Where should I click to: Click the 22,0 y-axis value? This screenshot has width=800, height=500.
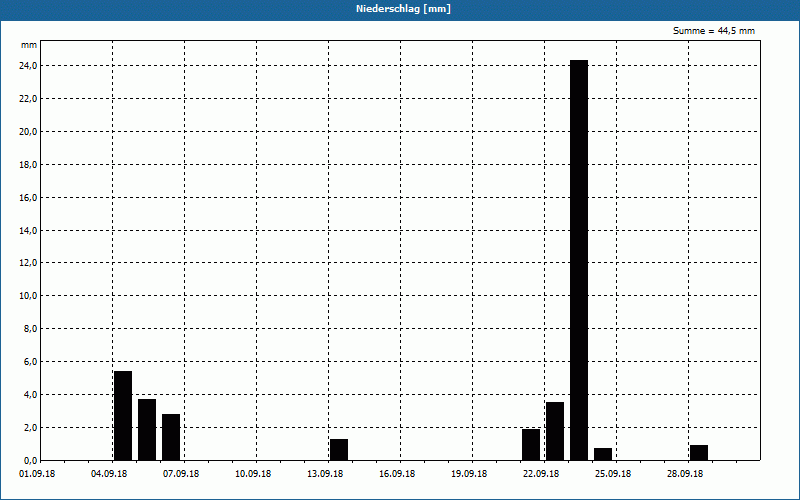coord(28,98)
